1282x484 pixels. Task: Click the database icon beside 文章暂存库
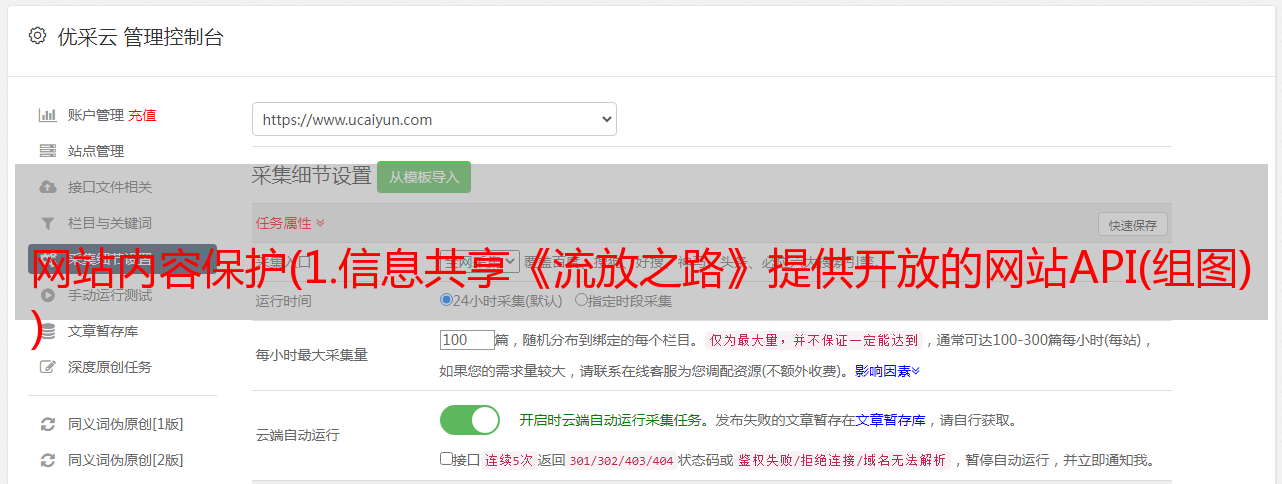47,331
